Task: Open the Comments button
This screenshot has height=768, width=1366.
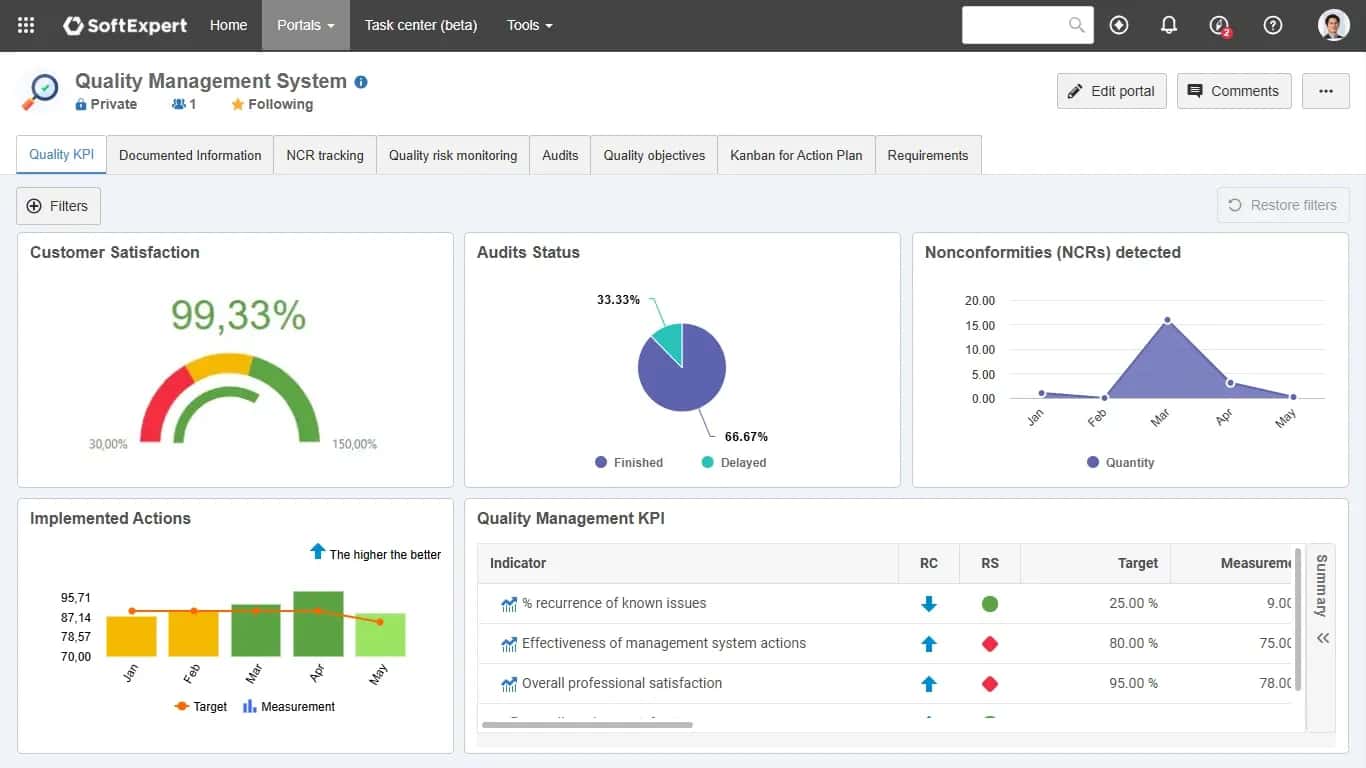Action: click(1234, 91)
